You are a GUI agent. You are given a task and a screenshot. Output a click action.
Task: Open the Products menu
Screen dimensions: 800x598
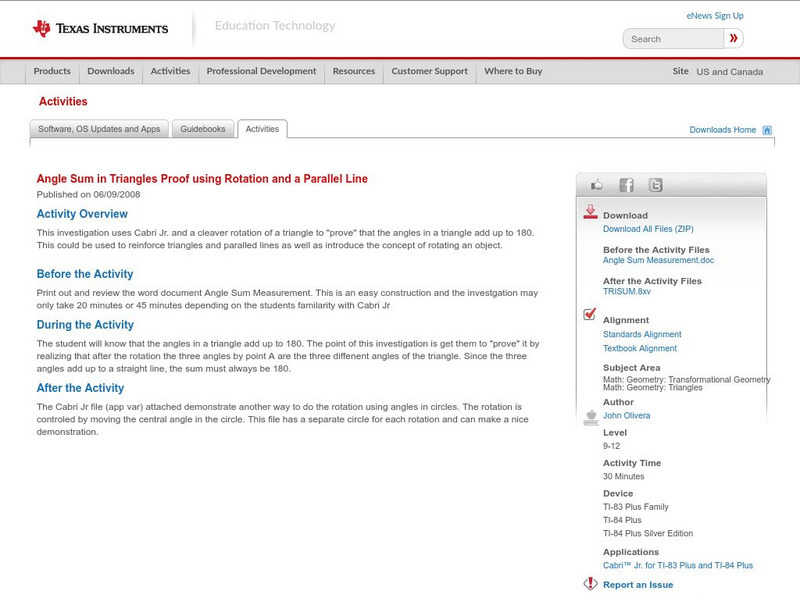[52, 71]
